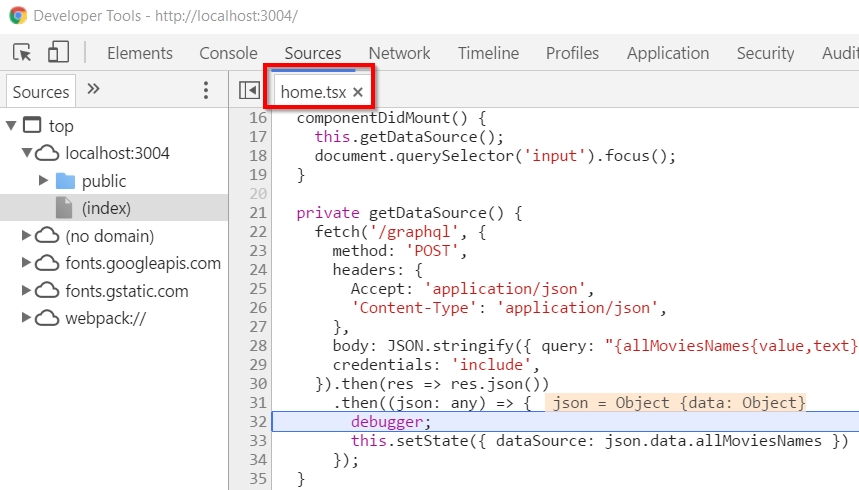Activate the inspect element picker icon

(23, 53)
